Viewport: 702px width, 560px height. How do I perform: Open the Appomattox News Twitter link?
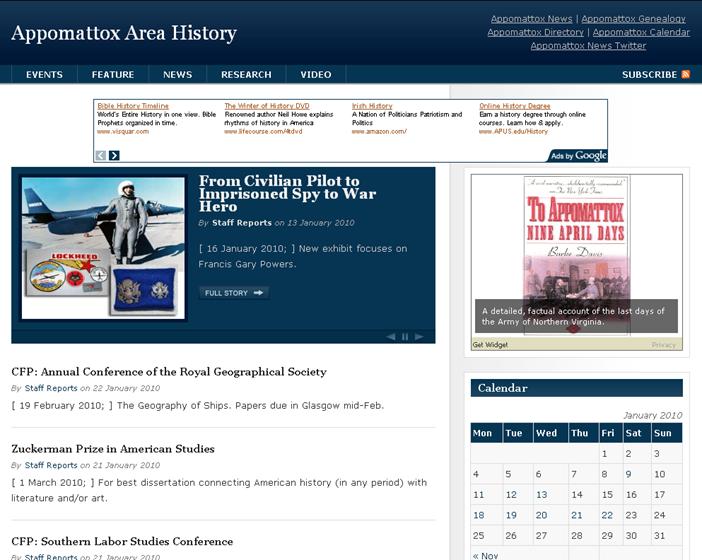(x=588, y=46)
